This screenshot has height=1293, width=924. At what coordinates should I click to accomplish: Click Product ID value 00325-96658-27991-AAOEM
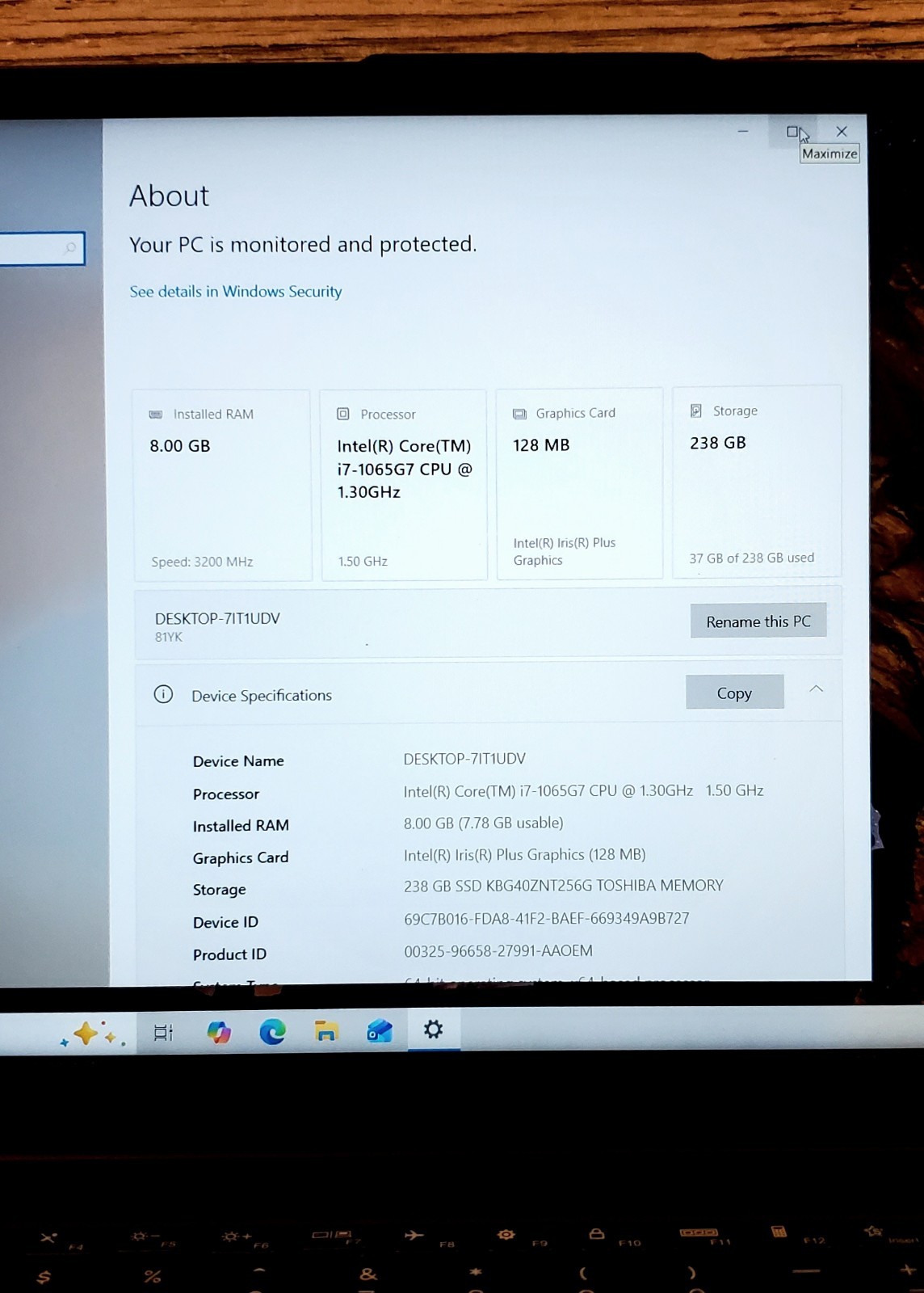(x=498, y=951)
